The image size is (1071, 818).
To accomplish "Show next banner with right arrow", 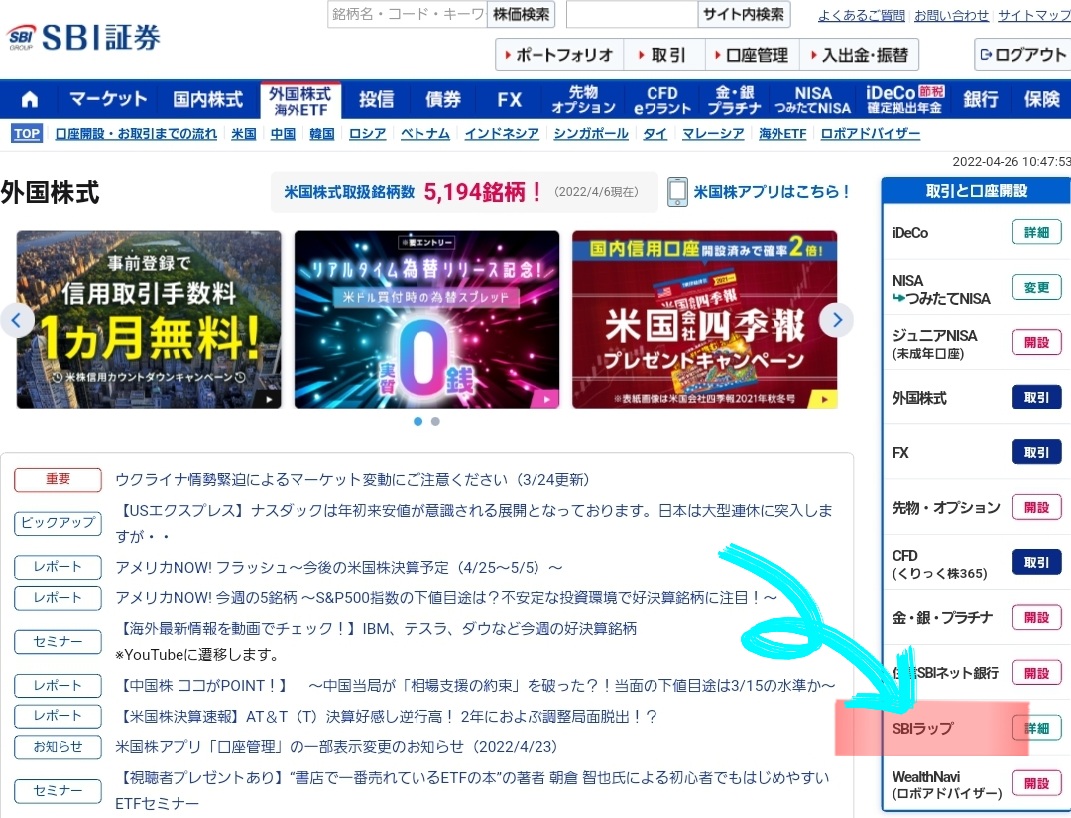I will coord(837,320).
